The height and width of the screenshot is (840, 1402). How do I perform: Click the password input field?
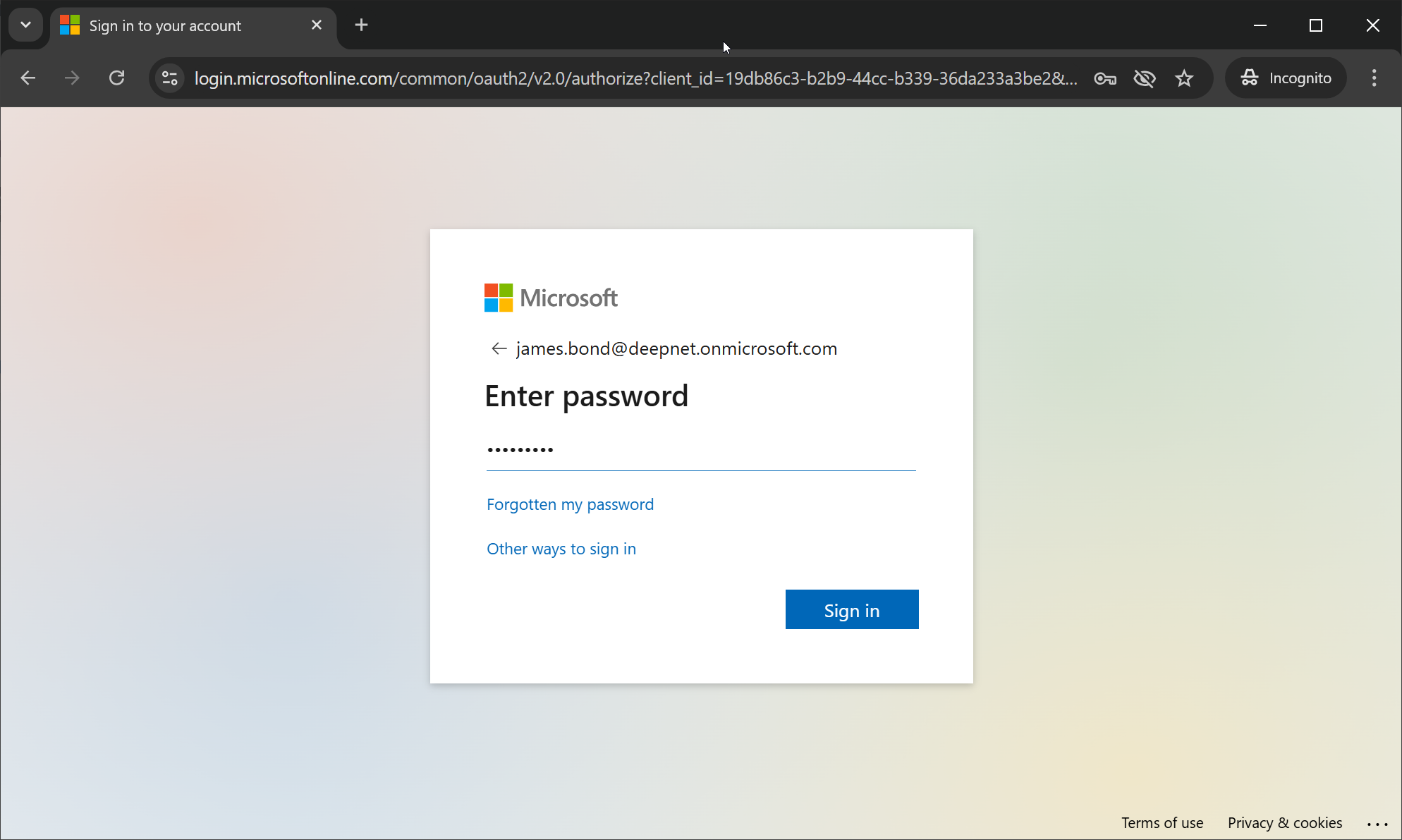coord(700,450)
